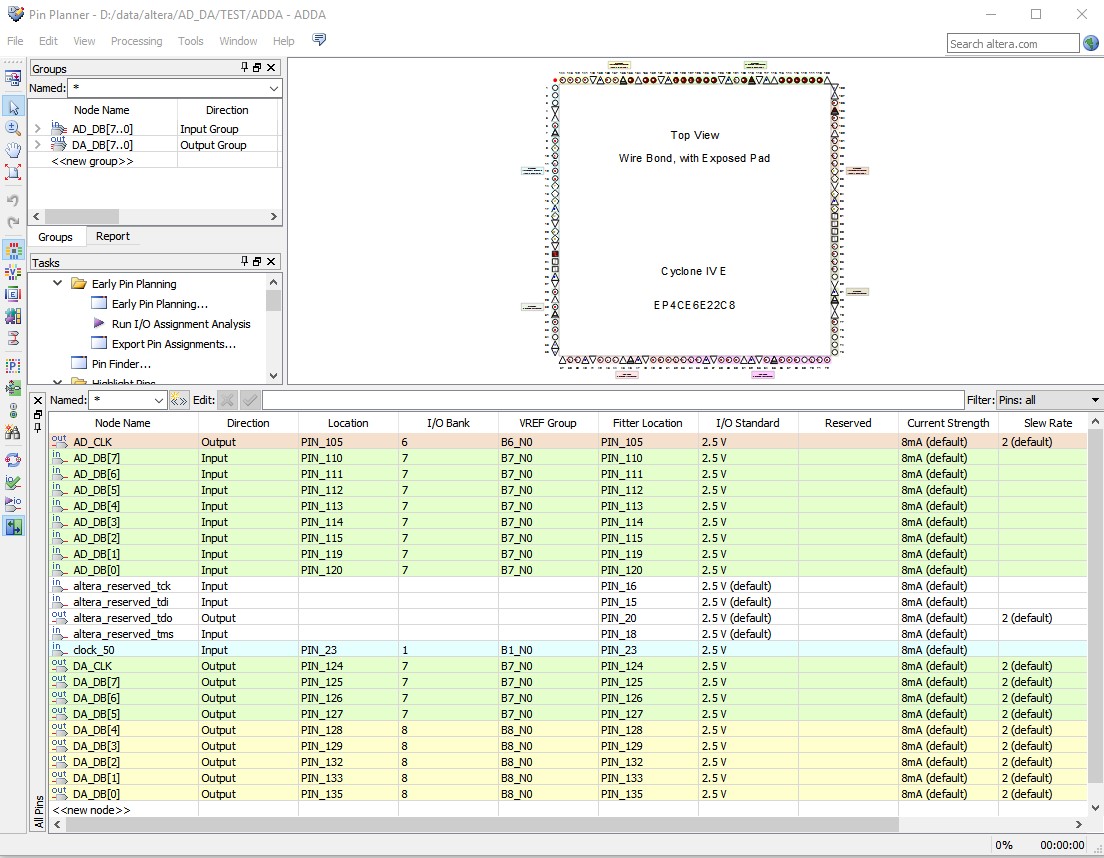Pin the Tasks panel
The width and height of the screenshot is (1104, 858).
tap(244, 261)
